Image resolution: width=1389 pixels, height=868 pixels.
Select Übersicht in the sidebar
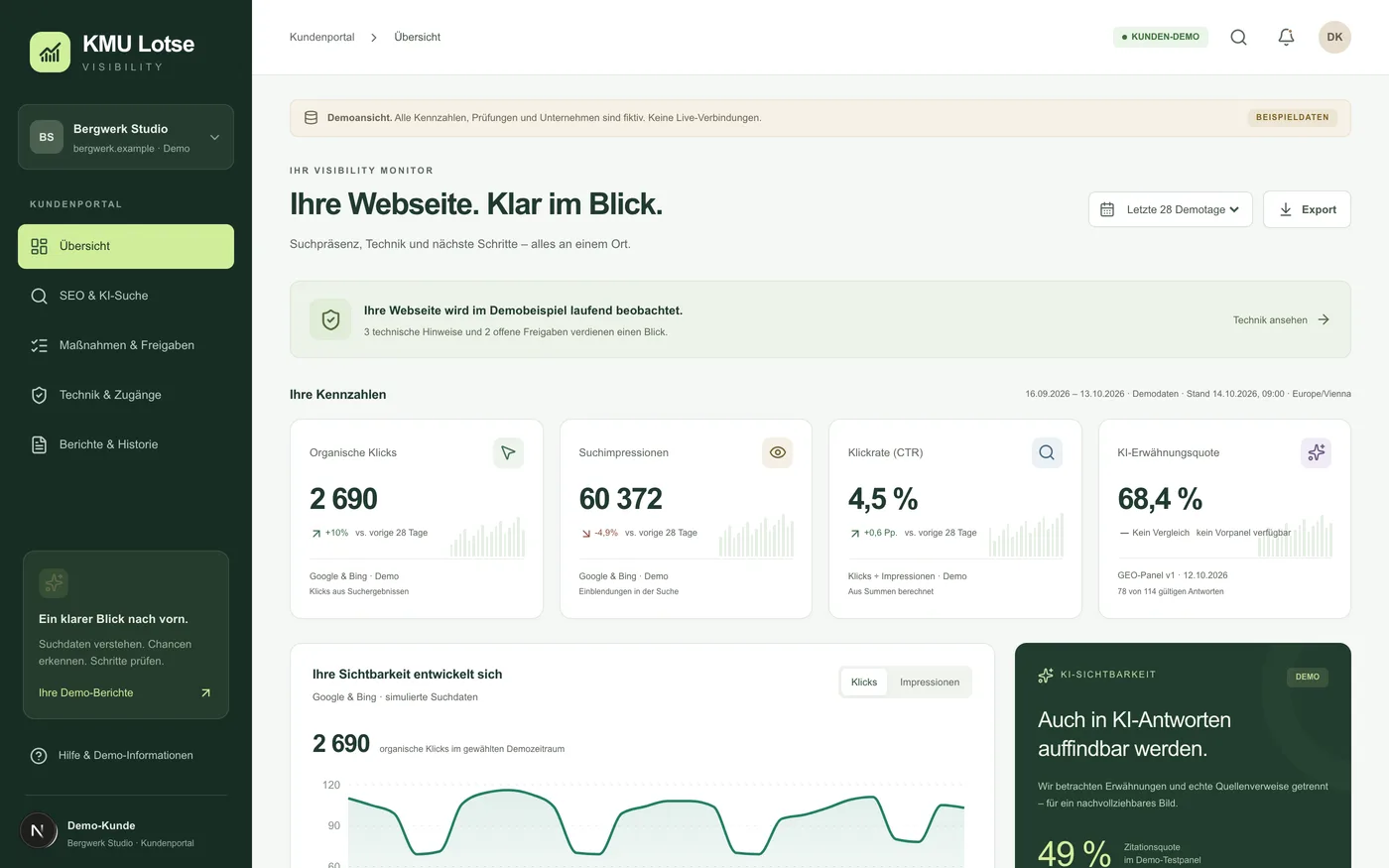126,246
